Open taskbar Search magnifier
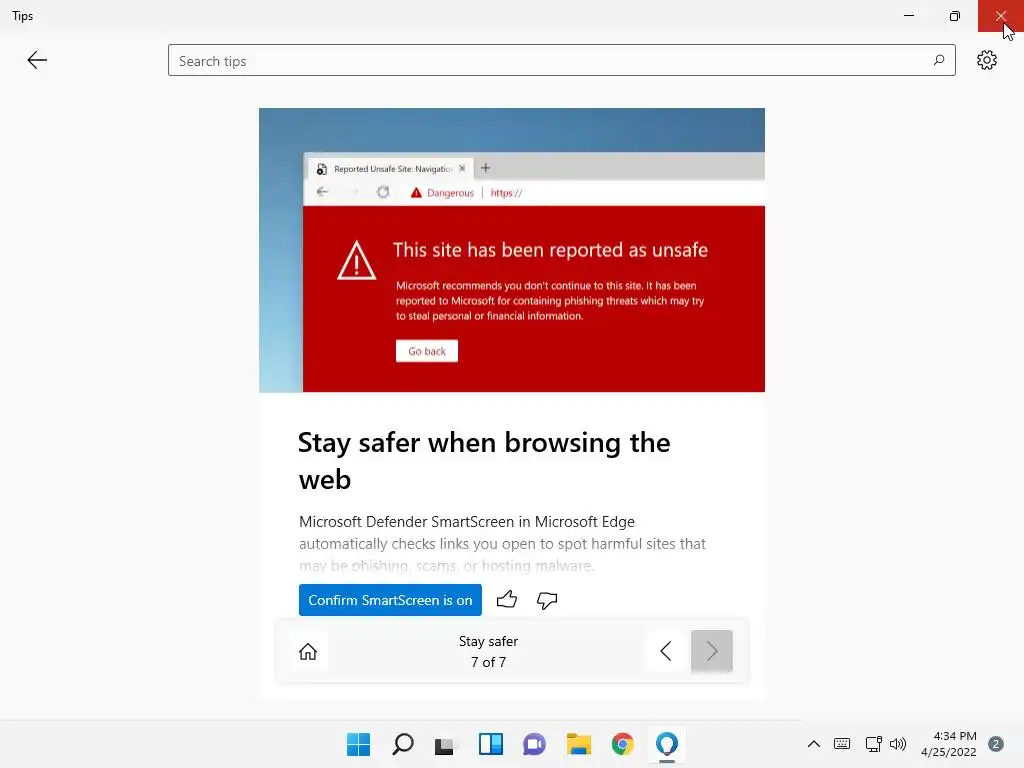Viewport: 1024px width, 768px height. (x=402, y=744)
